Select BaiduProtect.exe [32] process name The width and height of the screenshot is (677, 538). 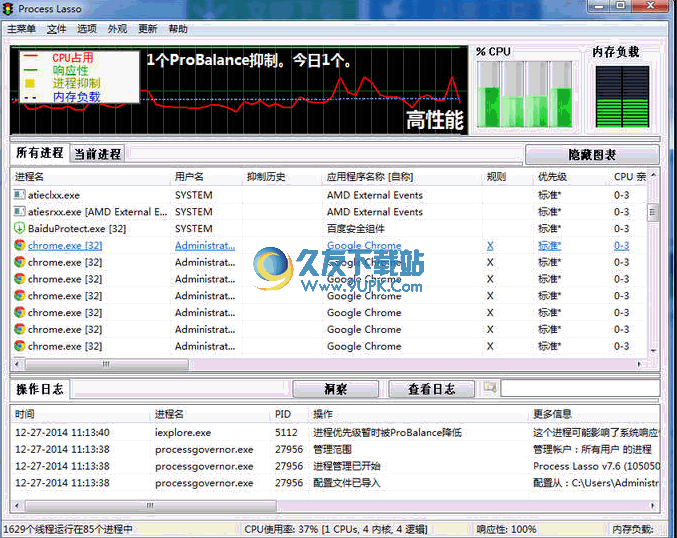pos(77,229)
